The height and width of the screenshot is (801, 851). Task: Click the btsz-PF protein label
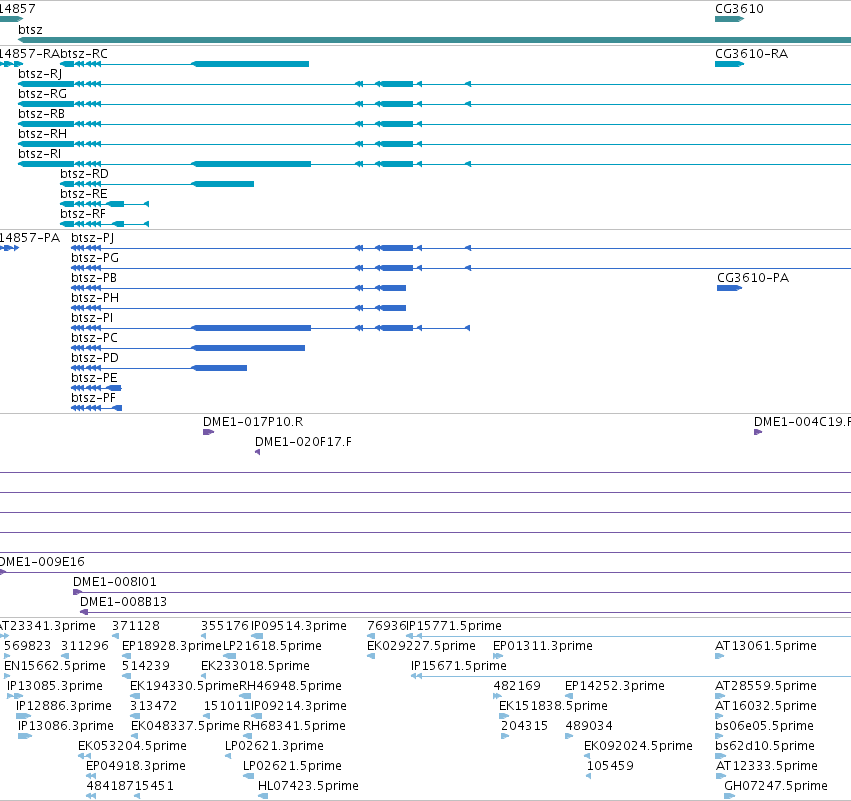click(x=93, y=398)
